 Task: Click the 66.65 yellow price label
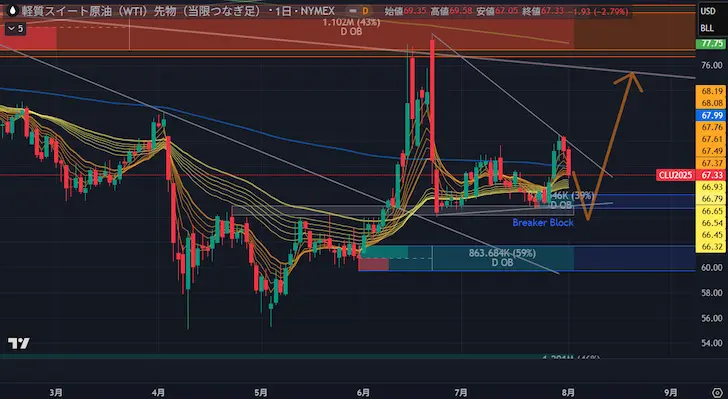point(711,211)
